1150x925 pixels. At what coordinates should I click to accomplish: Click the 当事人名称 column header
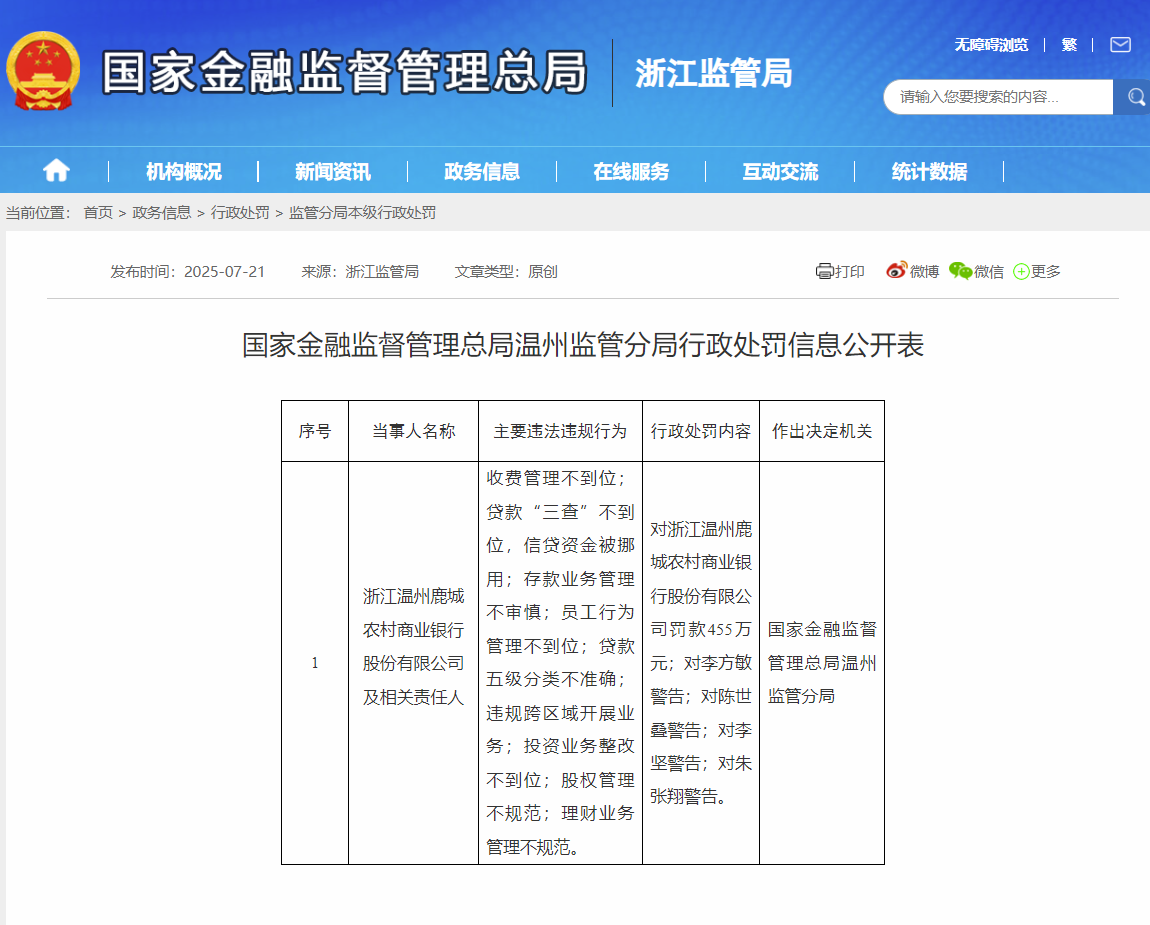tap(414, 431)
